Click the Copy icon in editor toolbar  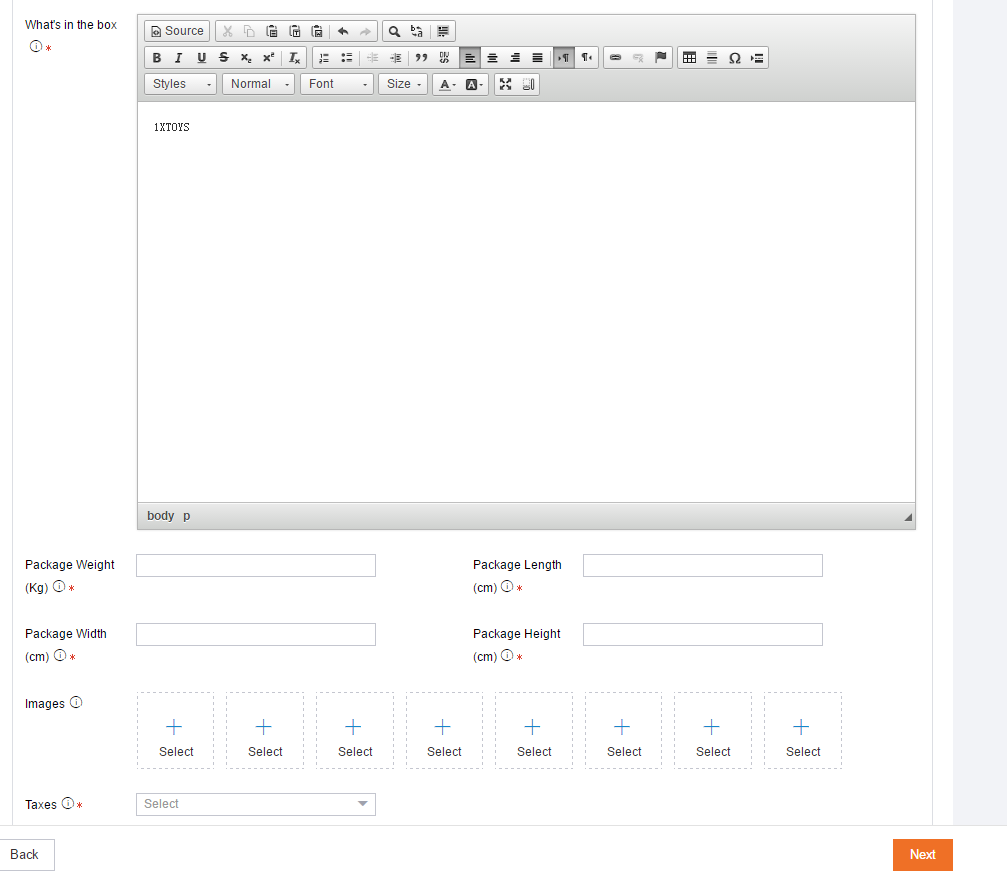(x=249, y=31)
